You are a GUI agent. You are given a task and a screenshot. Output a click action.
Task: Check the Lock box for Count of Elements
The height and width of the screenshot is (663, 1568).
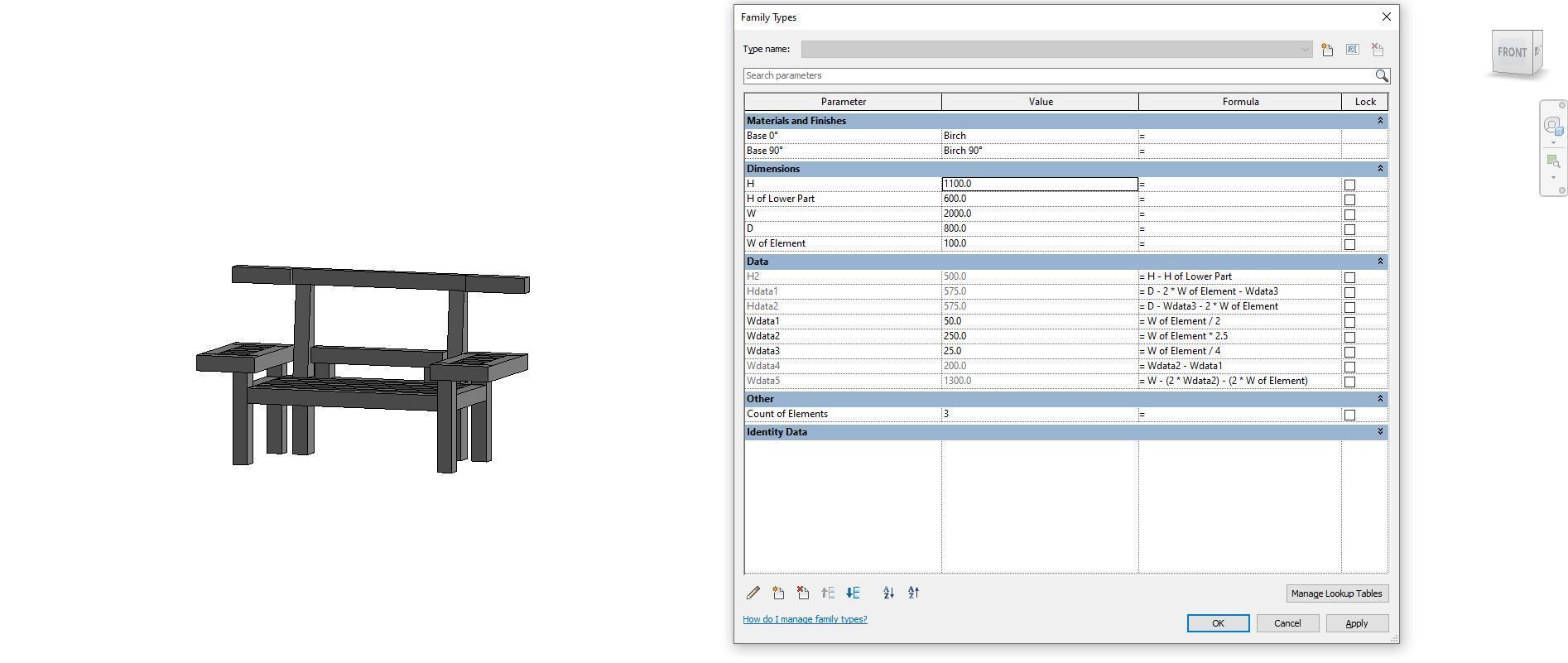click(1349, 415)
